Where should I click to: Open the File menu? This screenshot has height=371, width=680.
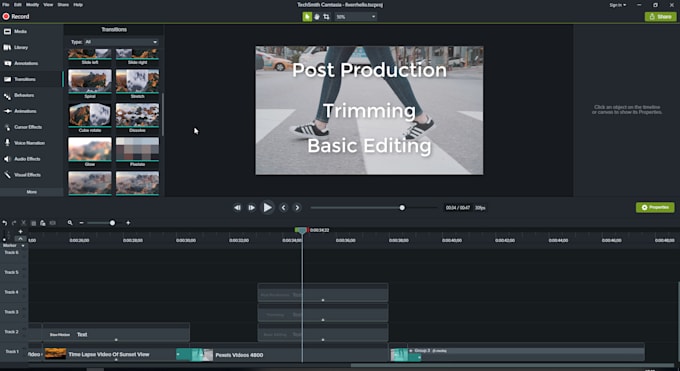6,5
